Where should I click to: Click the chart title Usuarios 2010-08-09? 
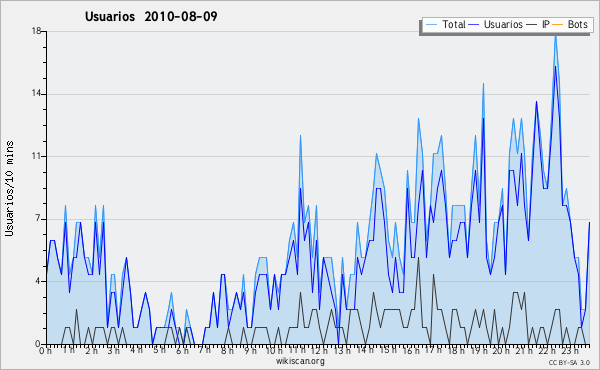(x=151, y=16)
